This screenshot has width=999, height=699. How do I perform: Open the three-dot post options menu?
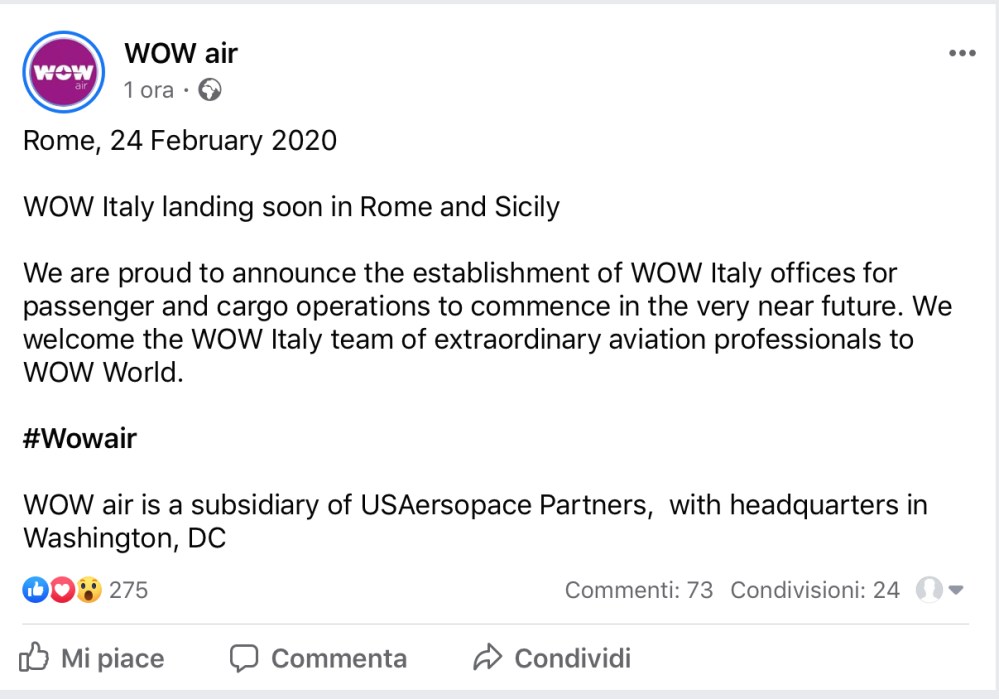point(961,54)
